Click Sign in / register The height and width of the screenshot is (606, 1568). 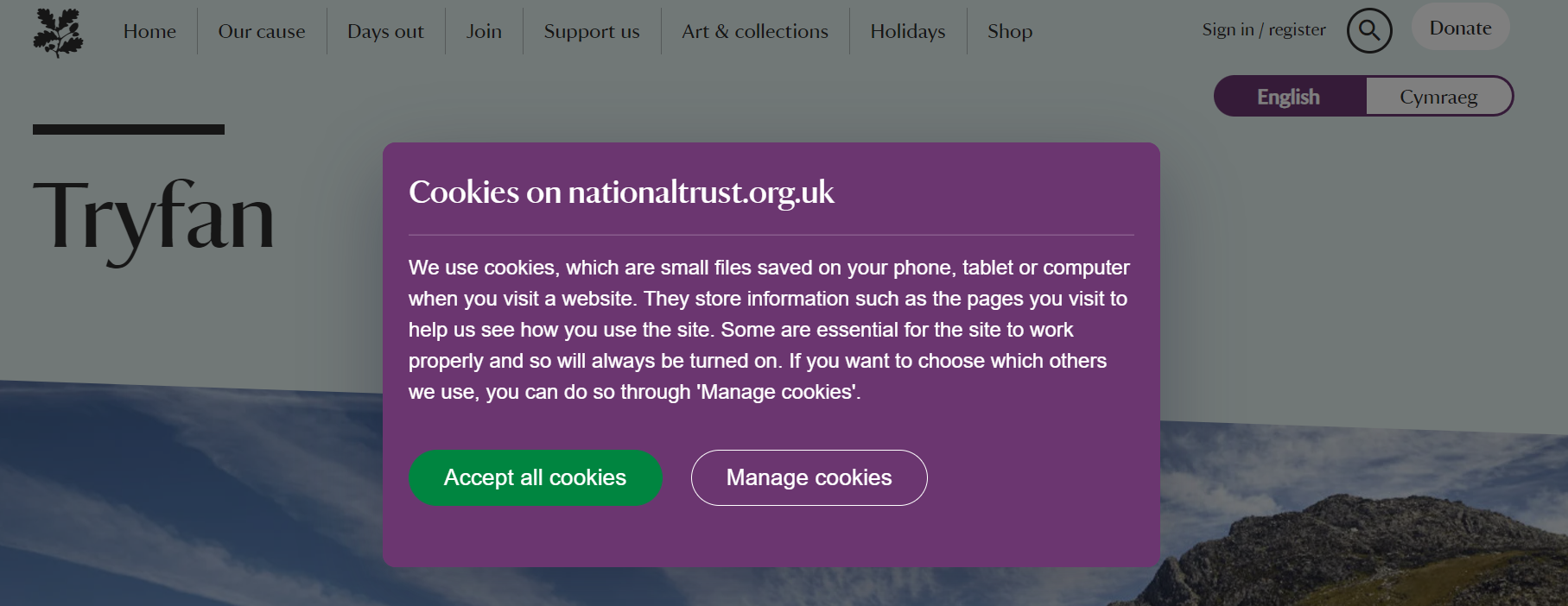pos(1263,30)
